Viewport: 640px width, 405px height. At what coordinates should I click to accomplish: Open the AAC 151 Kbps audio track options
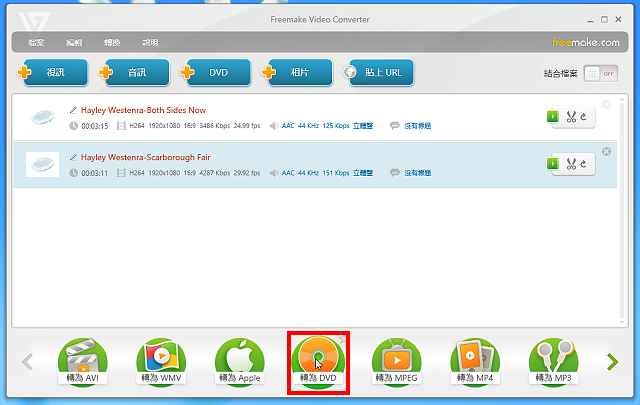[327, 173]
